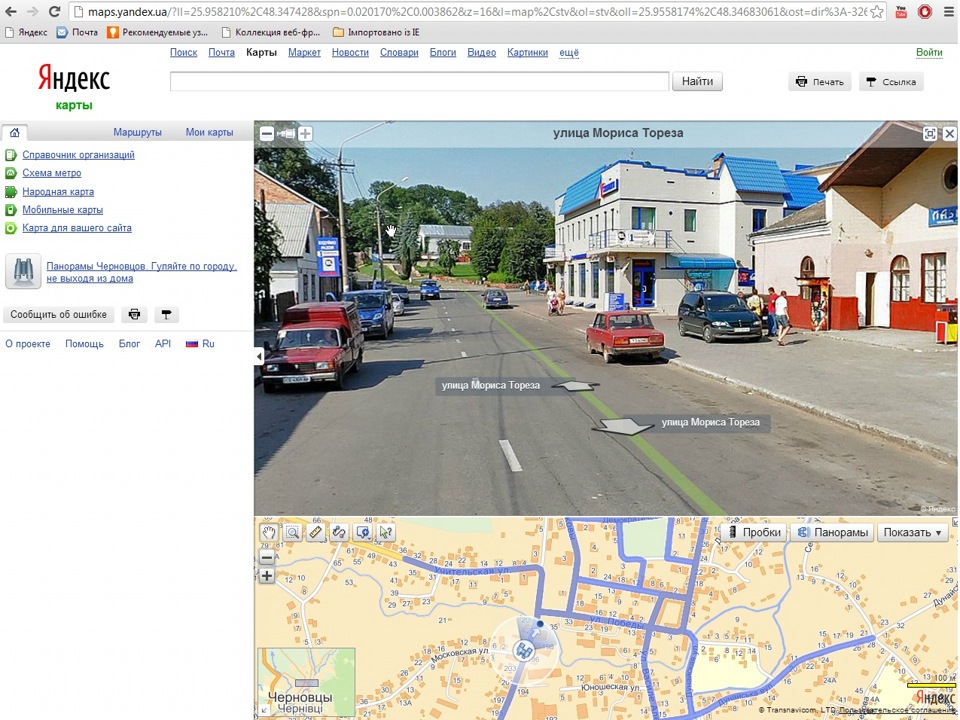
Task: Open Блог footer link
Action: (x=129, y=344)
